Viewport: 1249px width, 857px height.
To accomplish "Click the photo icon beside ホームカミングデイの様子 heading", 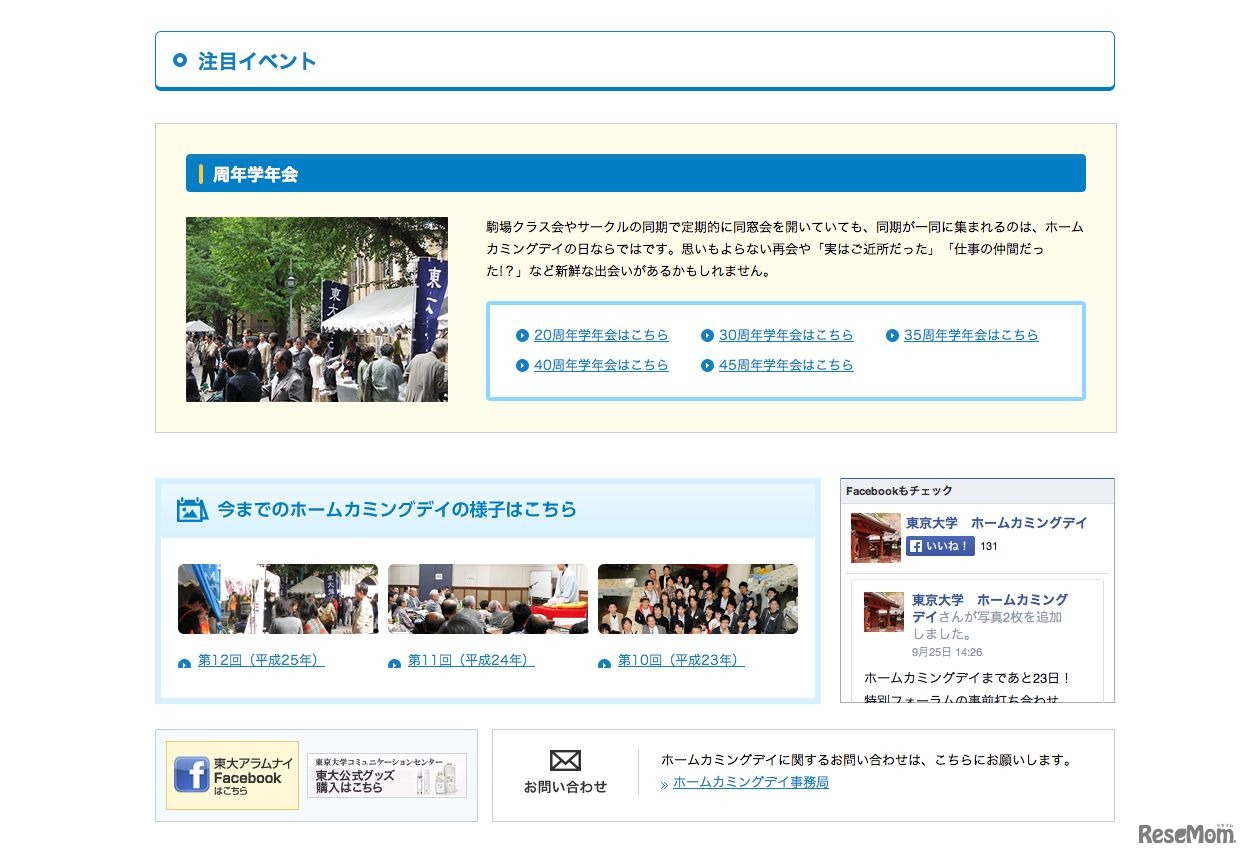I will click(190, 509).
